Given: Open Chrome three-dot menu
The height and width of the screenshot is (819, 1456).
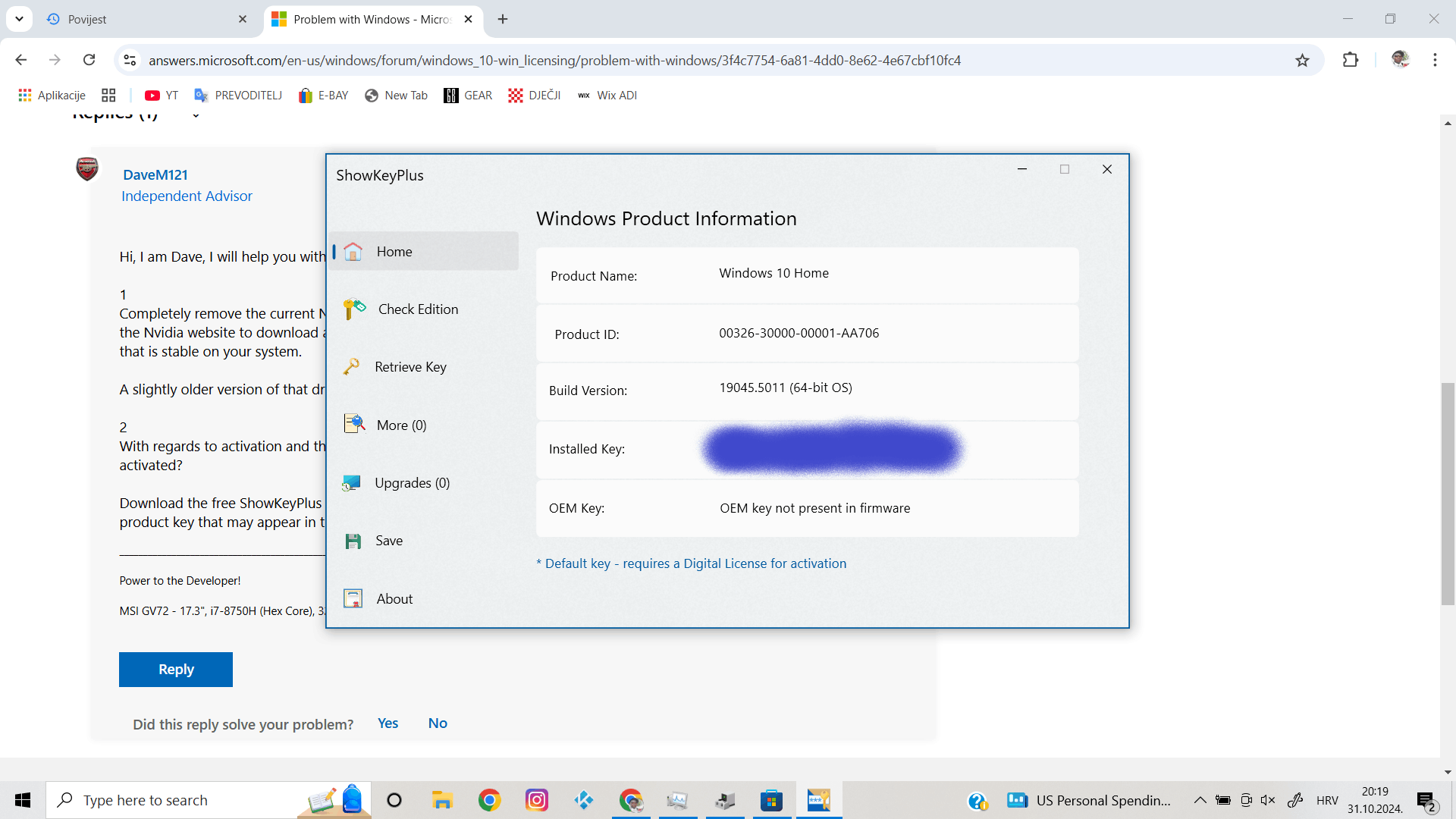Looking at the screenshot, I should 1435,60.
